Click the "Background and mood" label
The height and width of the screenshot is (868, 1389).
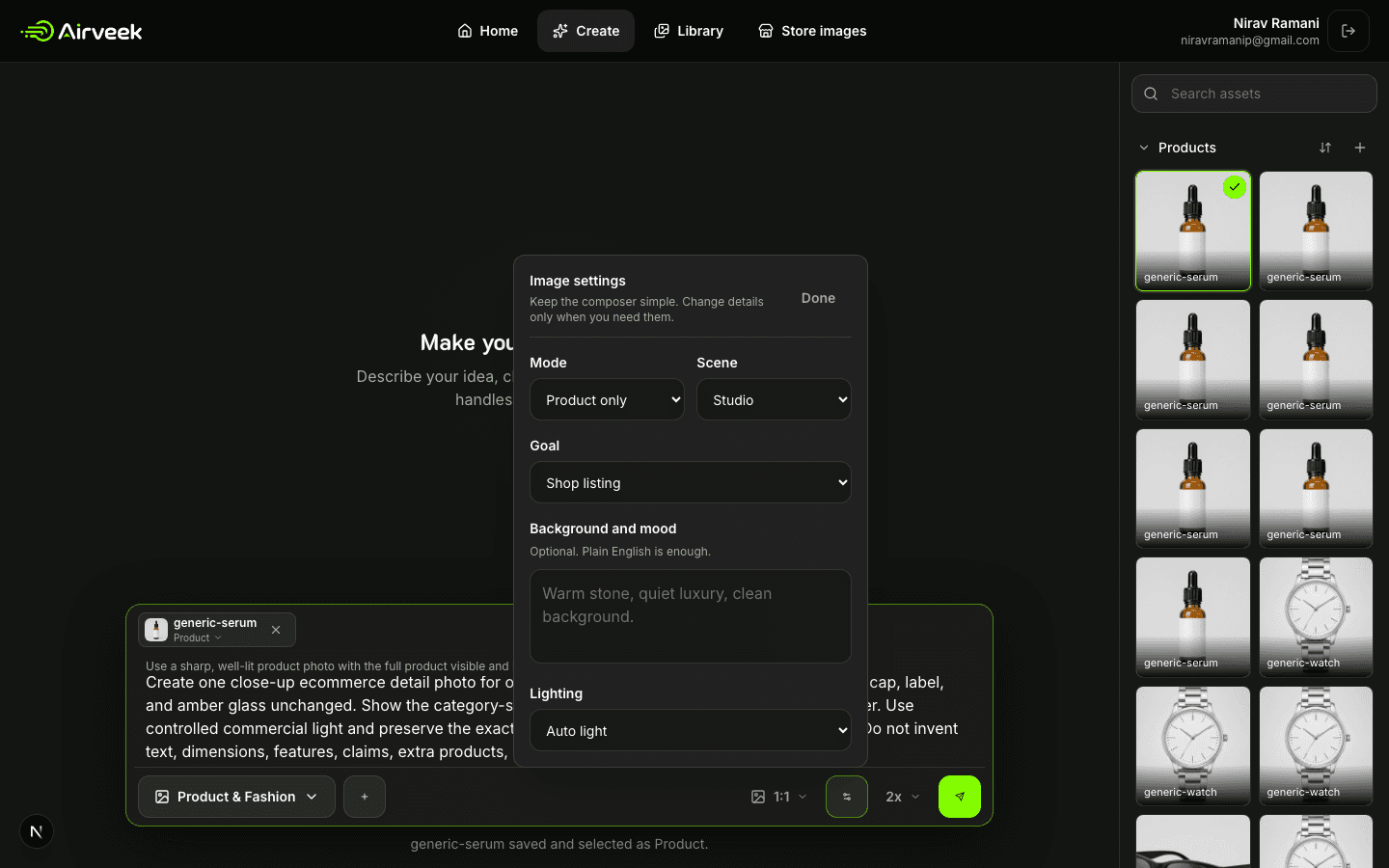(603, 529)
